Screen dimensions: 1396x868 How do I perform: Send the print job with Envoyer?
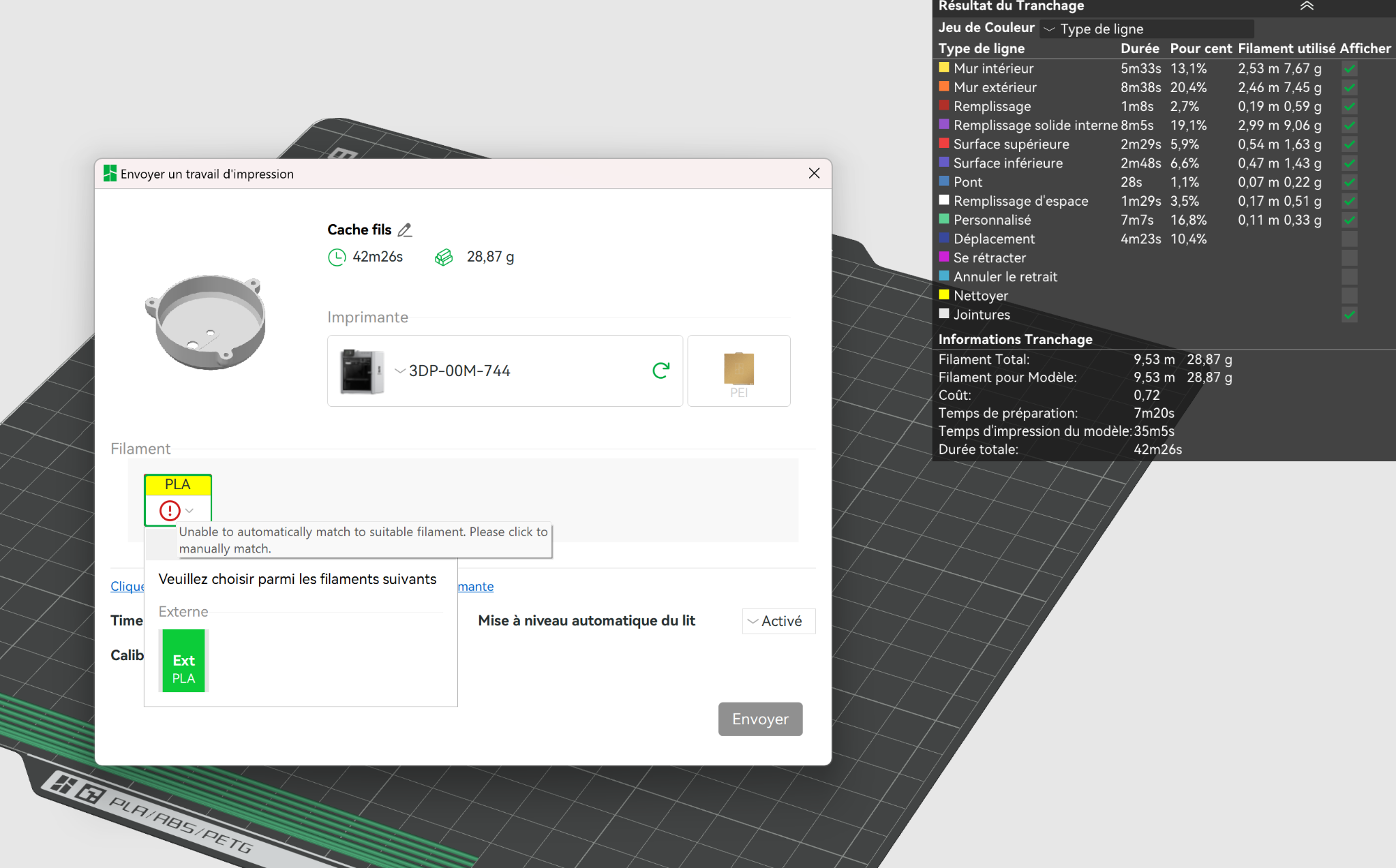click(x=760, y=719)
